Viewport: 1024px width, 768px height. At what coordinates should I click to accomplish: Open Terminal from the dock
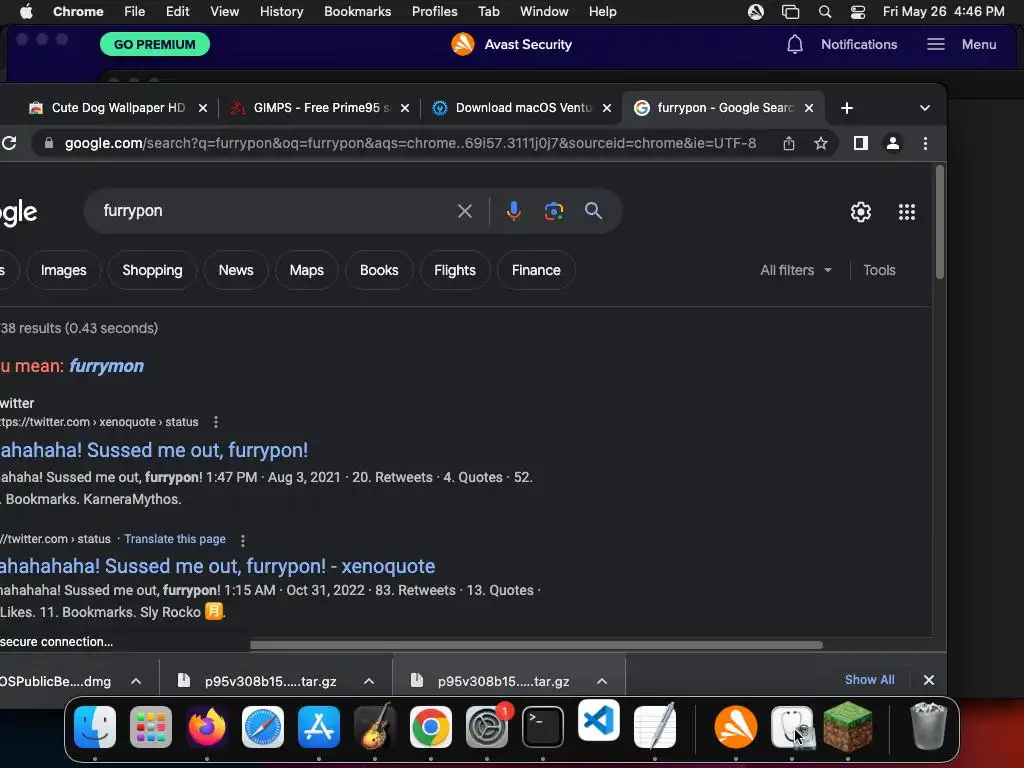(x=543, y=726)
